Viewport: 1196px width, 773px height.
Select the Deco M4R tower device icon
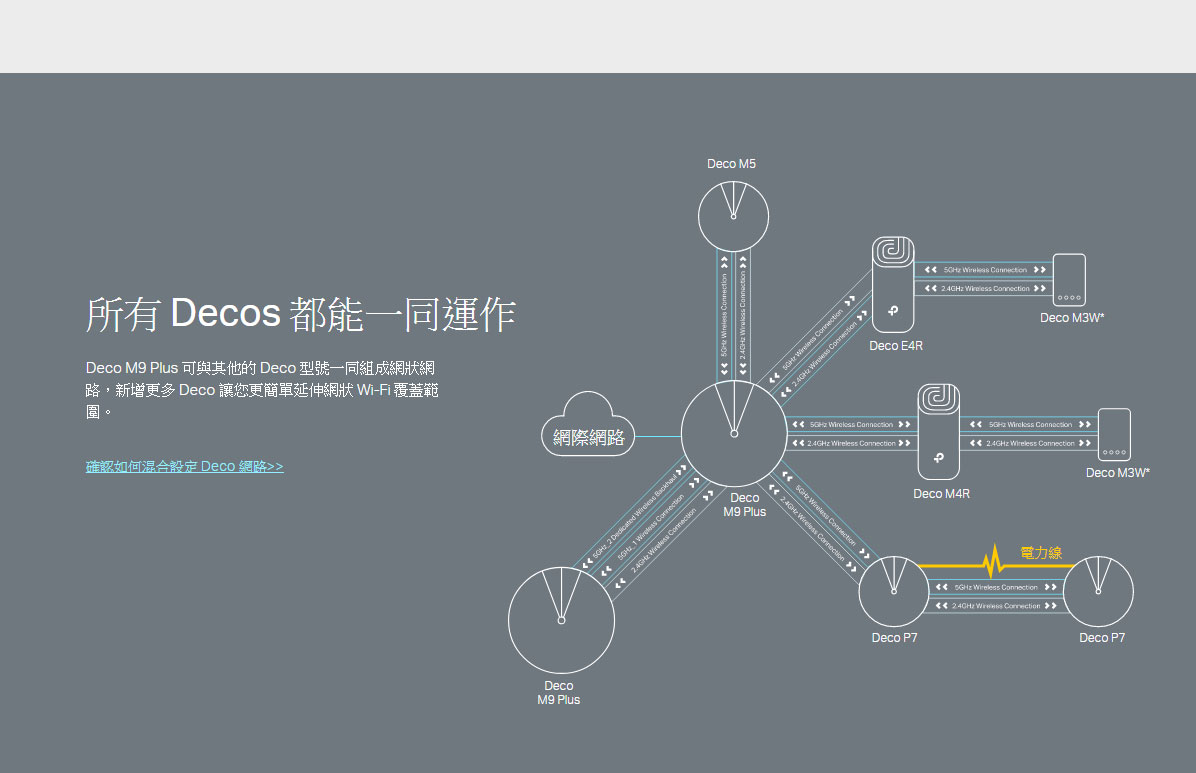point(938,432)
